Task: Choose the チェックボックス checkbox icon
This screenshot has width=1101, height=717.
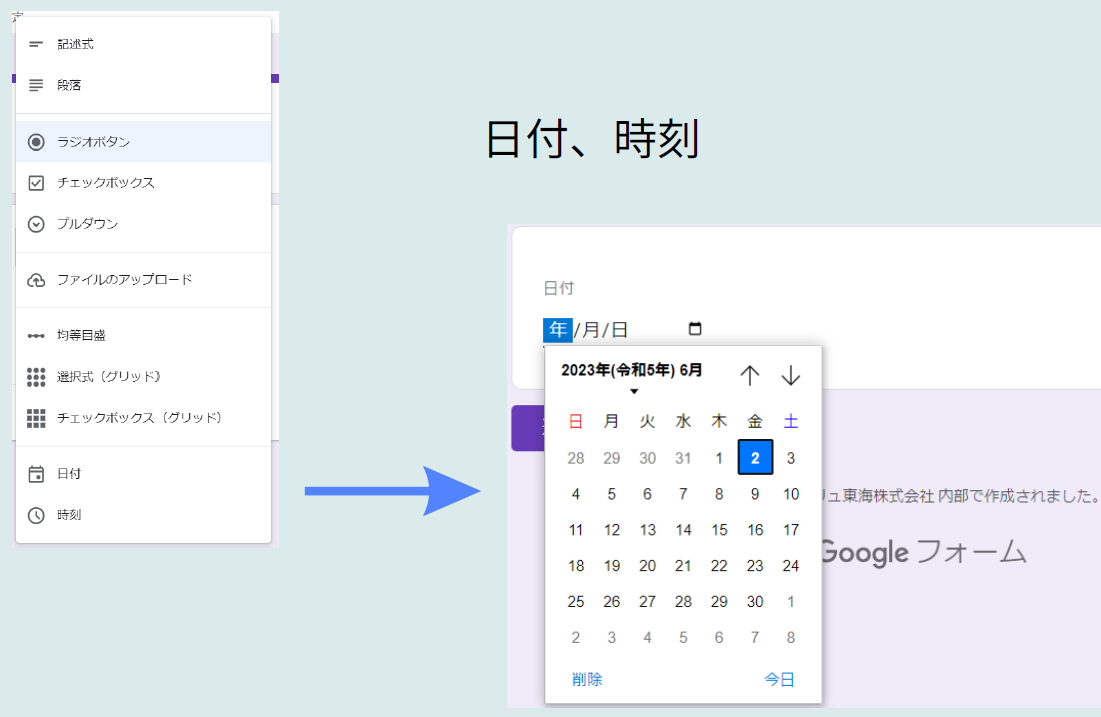Action: pyautogui.click(x=36, y=183)
